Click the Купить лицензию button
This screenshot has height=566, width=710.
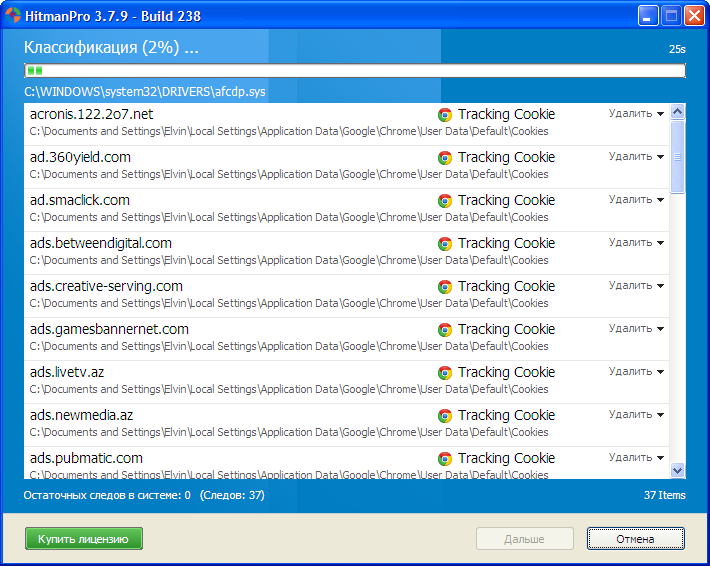[84, 539]
